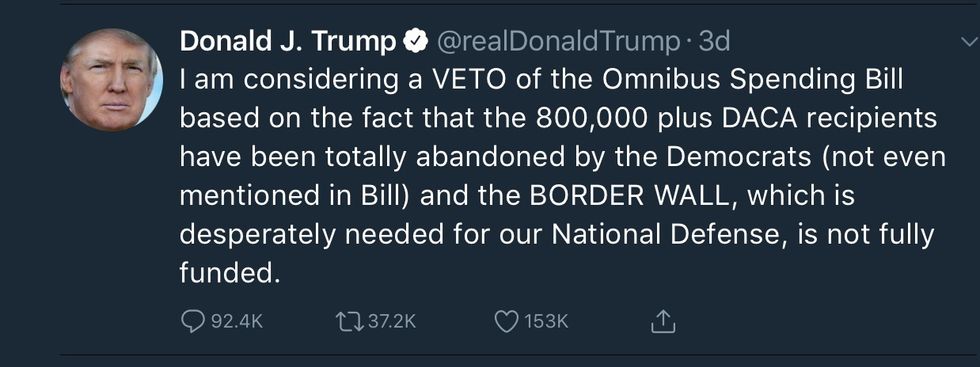The height and width of the screenshot is (367, 980).
Task: Click the final word 'funded.' in tweet
Action: pos(227,273)
